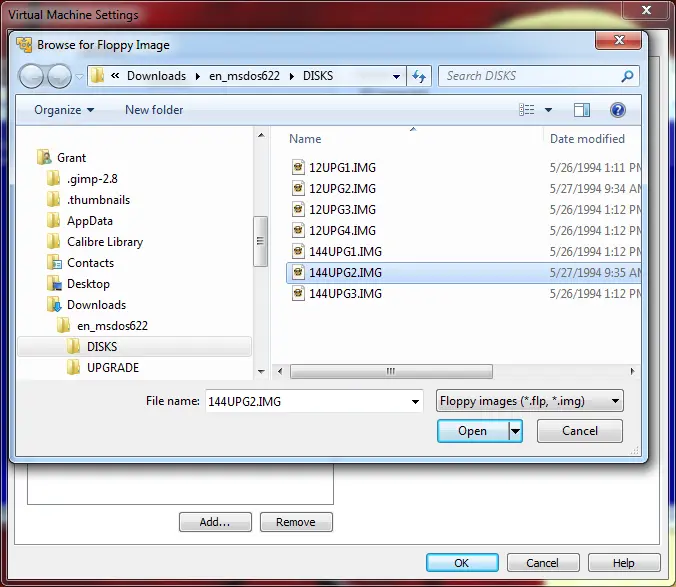Click Cancel in Virtual Machine Settings window

point(543,563)
